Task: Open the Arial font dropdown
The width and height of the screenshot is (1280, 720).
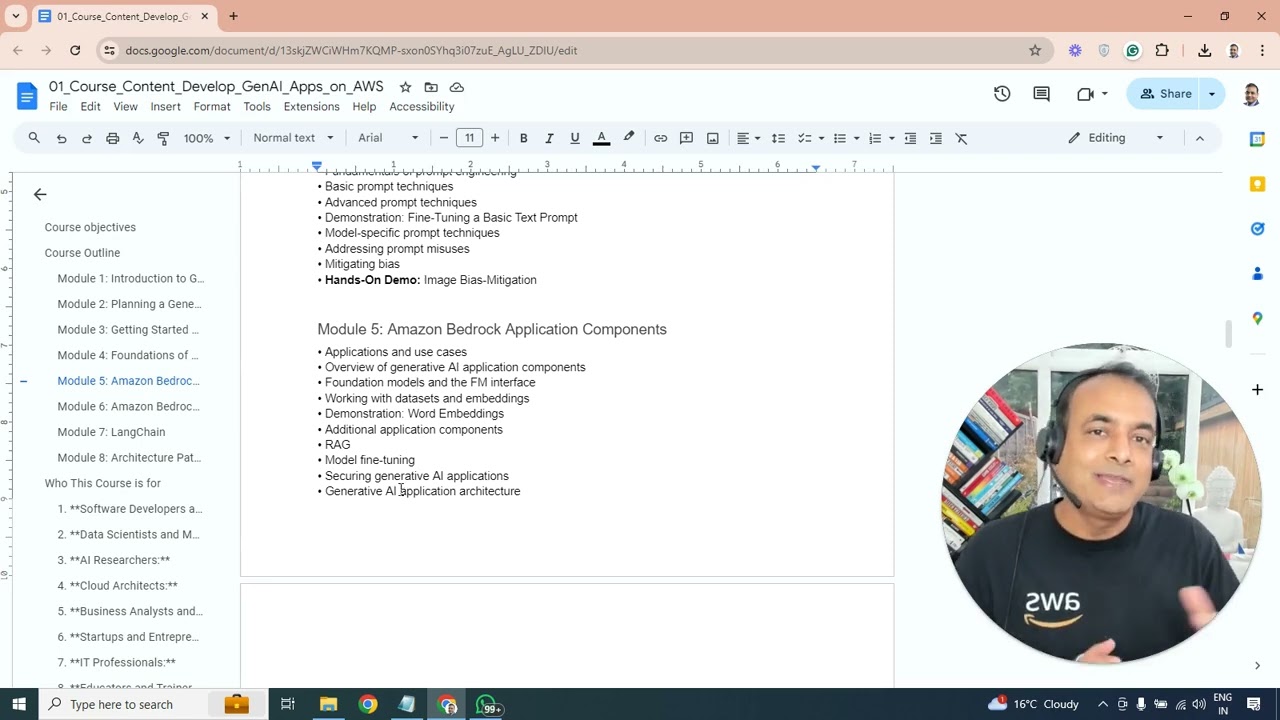Action: click(388, 138)
